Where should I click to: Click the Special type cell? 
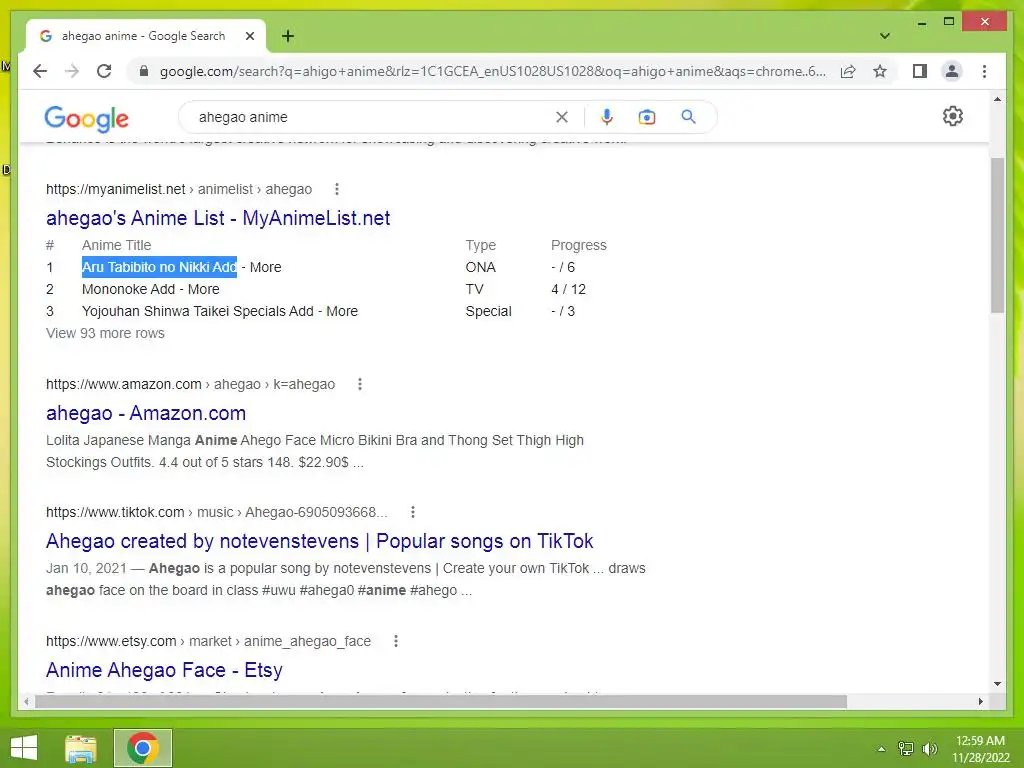(488, 312)
